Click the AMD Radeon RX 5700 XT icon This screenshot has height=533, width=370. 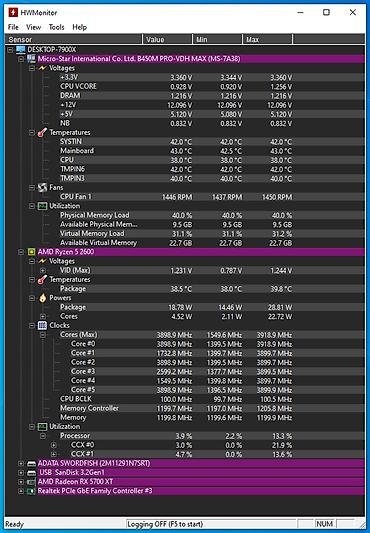point(31,482)
